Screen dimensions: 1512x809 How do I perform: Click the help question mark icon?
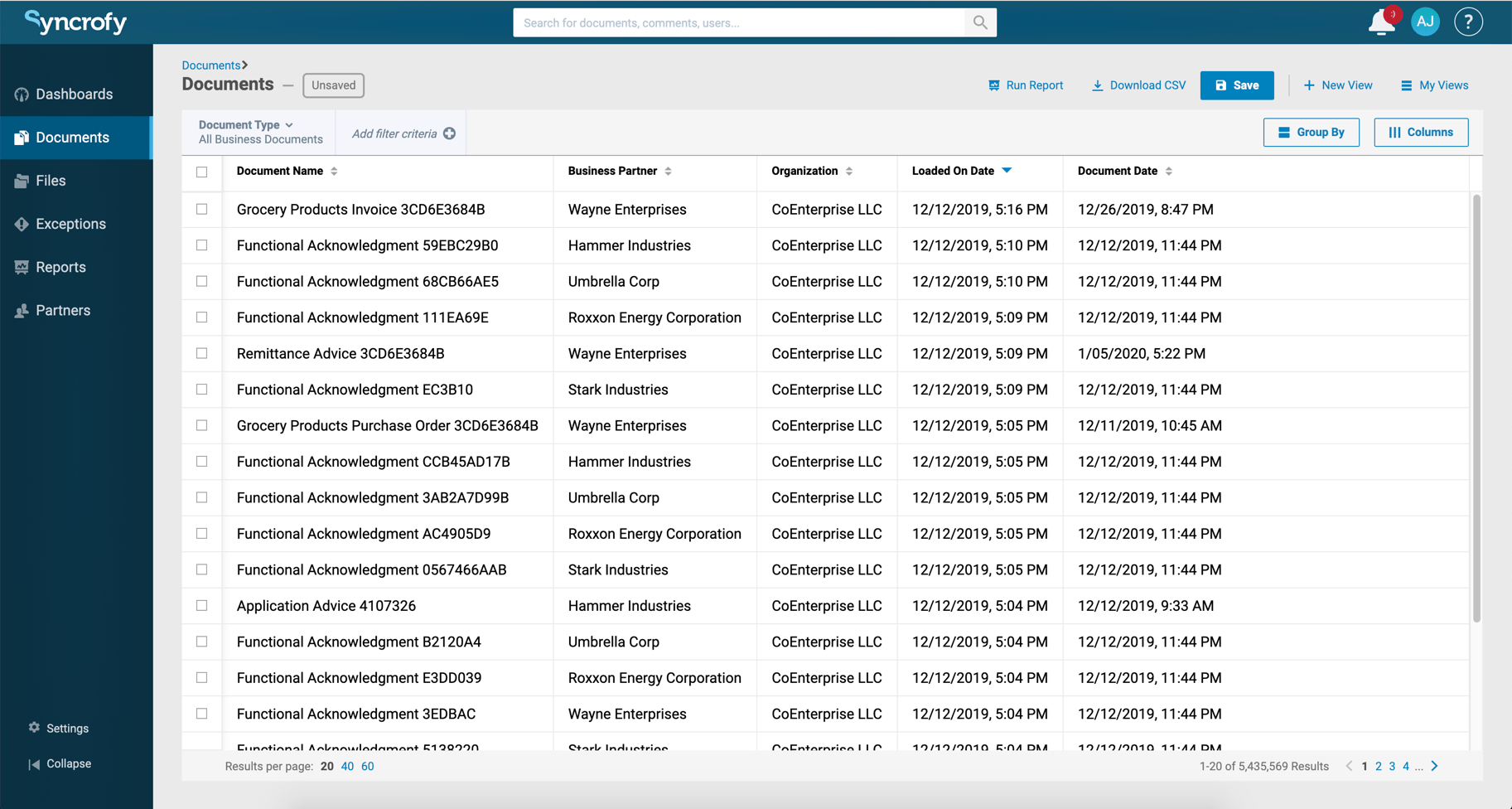pyautogui.click(x=1468, y=22)
